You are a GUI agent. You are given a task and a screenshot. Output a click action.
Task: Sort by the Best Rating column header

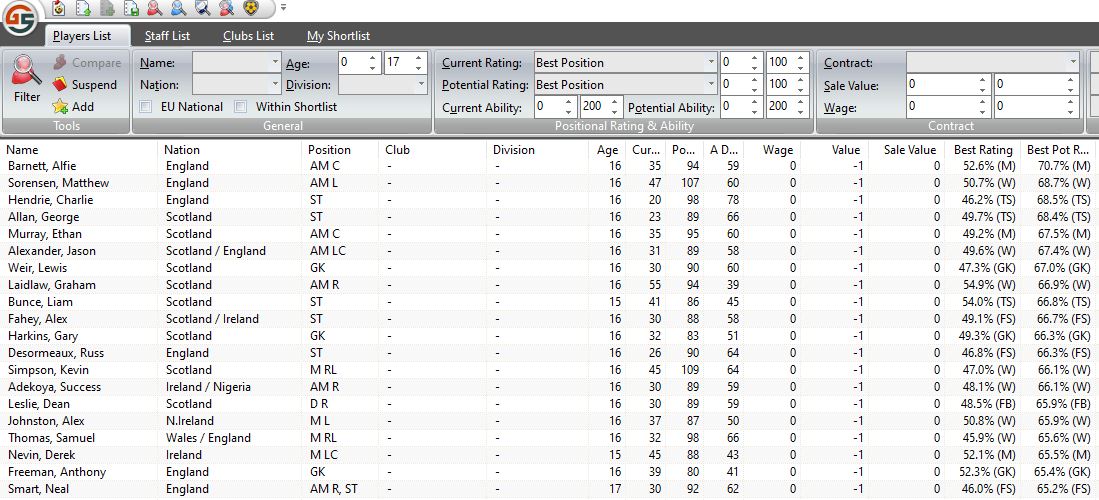coord(982,150)
